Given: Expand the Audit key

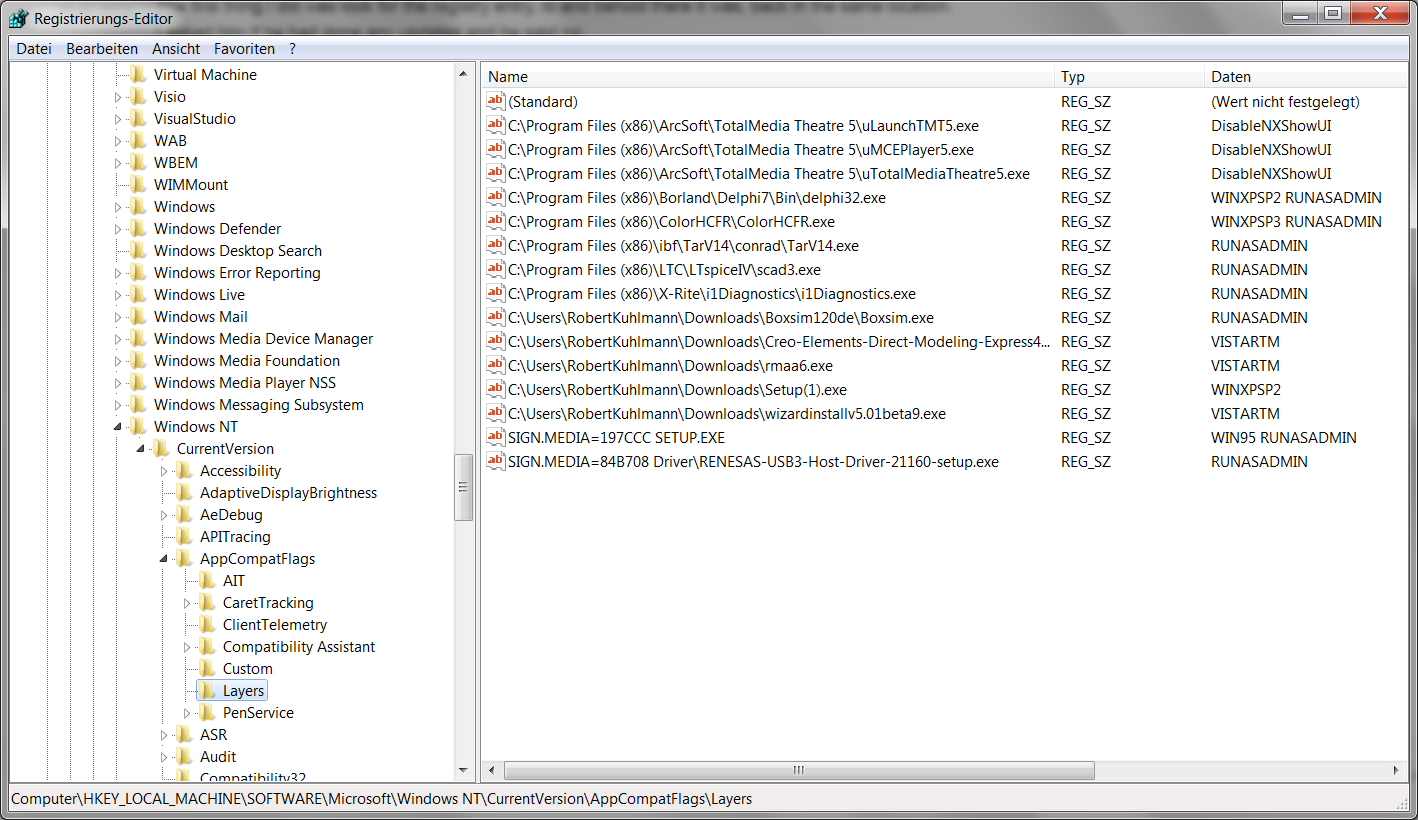Looking at the screenshot, I should click(162, 756).
